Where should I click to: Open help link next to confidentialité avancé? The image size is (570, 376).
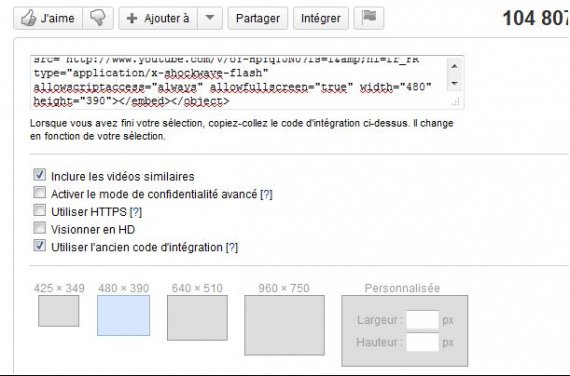tap(266, 194)
